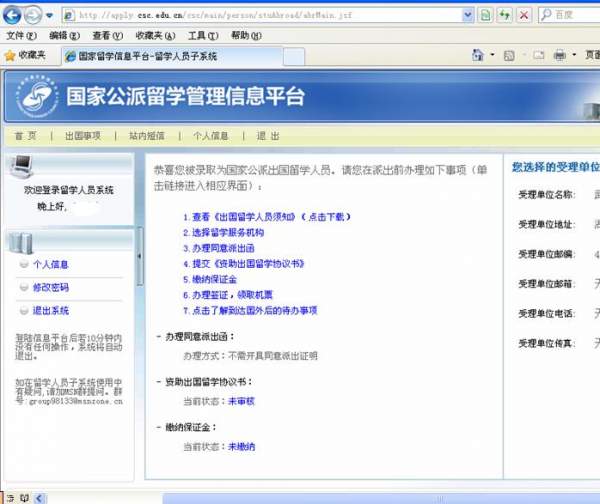
Task: Click the 受理单位邮编 label text
Action: (x=547, y=254)
